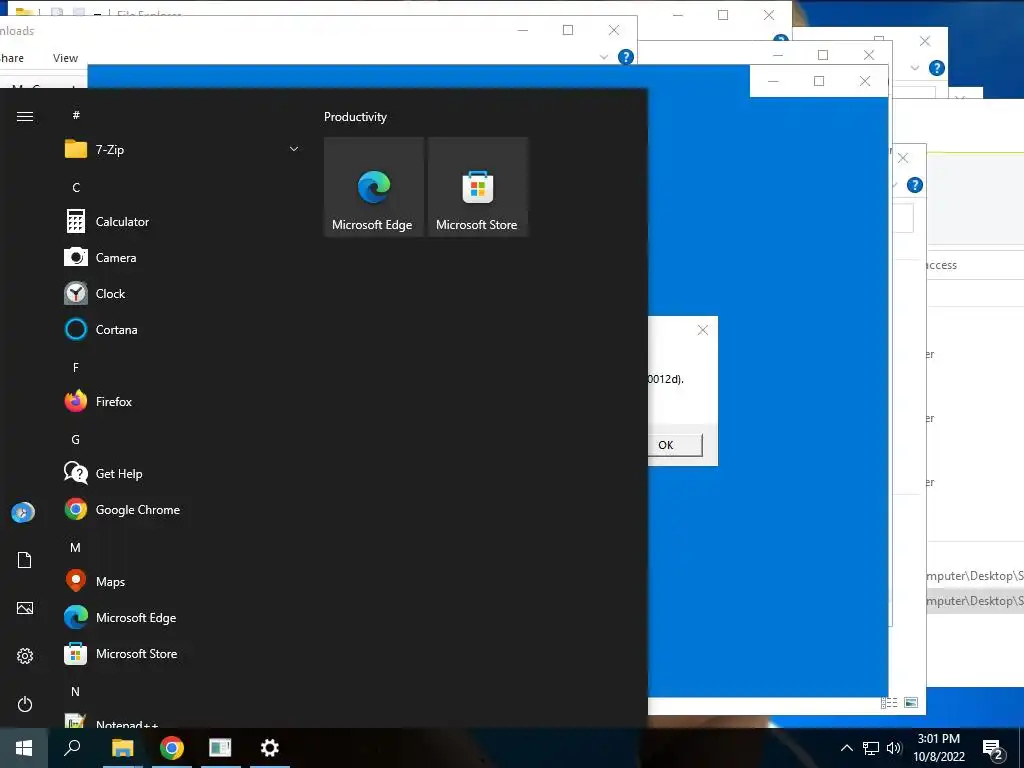Click the 7-Zip folder chevron arrow
This screenshot has width=1024, height=768.
coord(294,150)
